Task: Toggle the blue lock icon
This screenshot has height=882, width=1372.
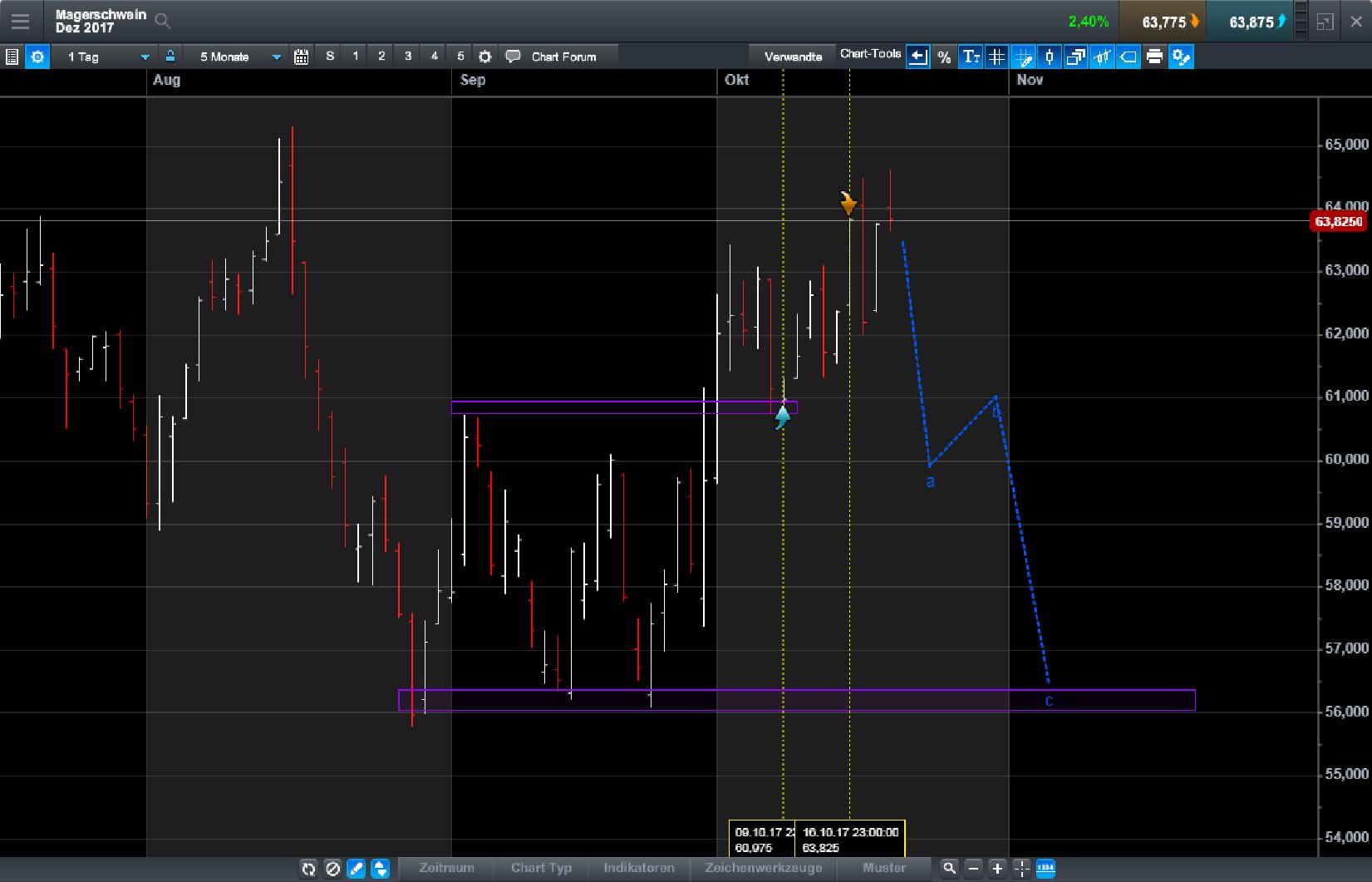Action: 170,57
